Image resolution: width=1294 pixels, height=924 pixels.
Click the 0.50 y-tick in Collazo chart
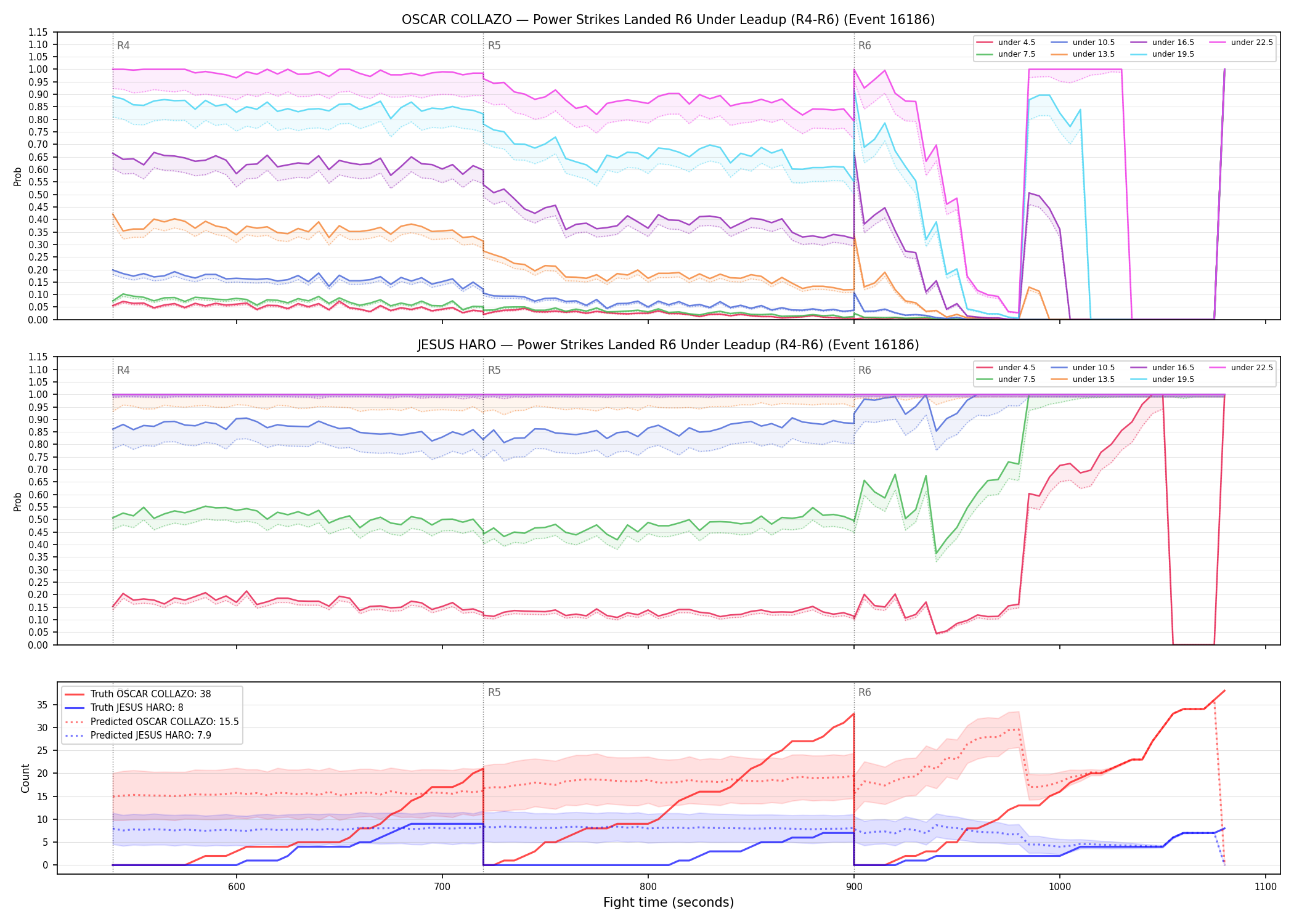tap(38, 195)
